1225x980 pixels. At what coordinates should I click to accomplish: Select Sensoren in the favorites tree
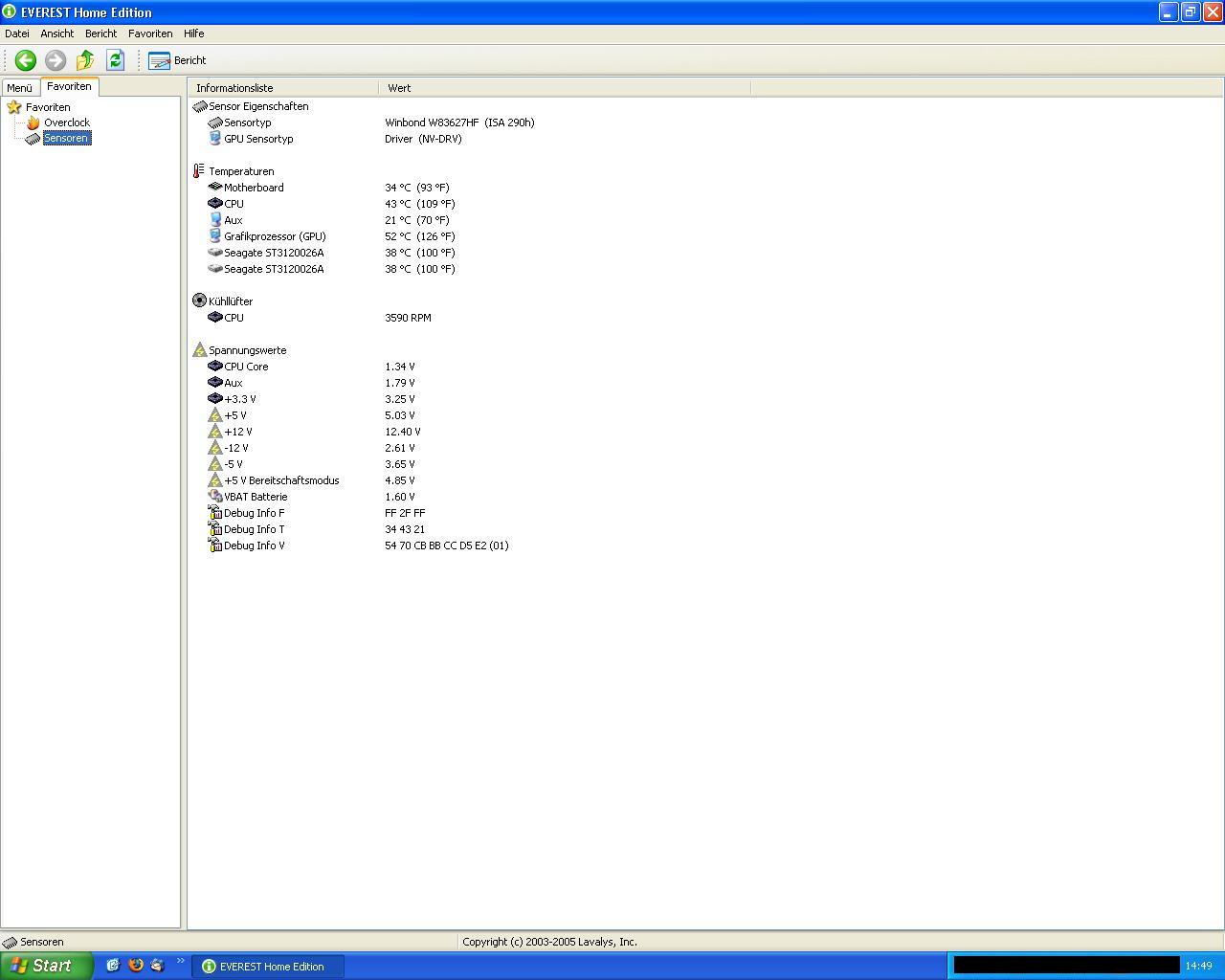click(66, 138)
